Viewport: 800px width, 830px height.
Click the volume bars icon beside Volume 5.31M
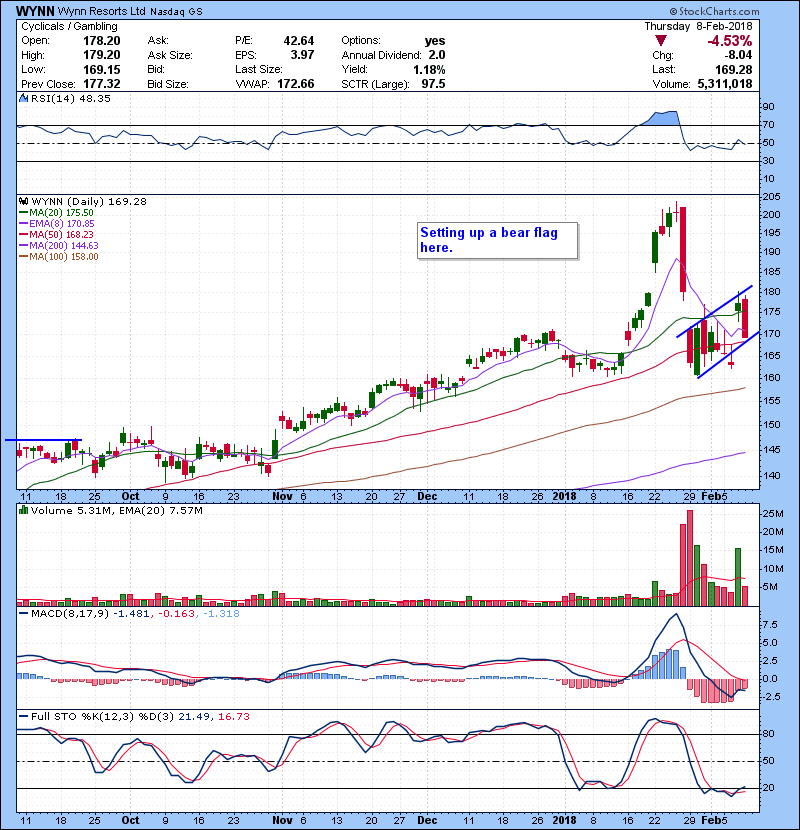pyautogui.click(x=23, y=510)
